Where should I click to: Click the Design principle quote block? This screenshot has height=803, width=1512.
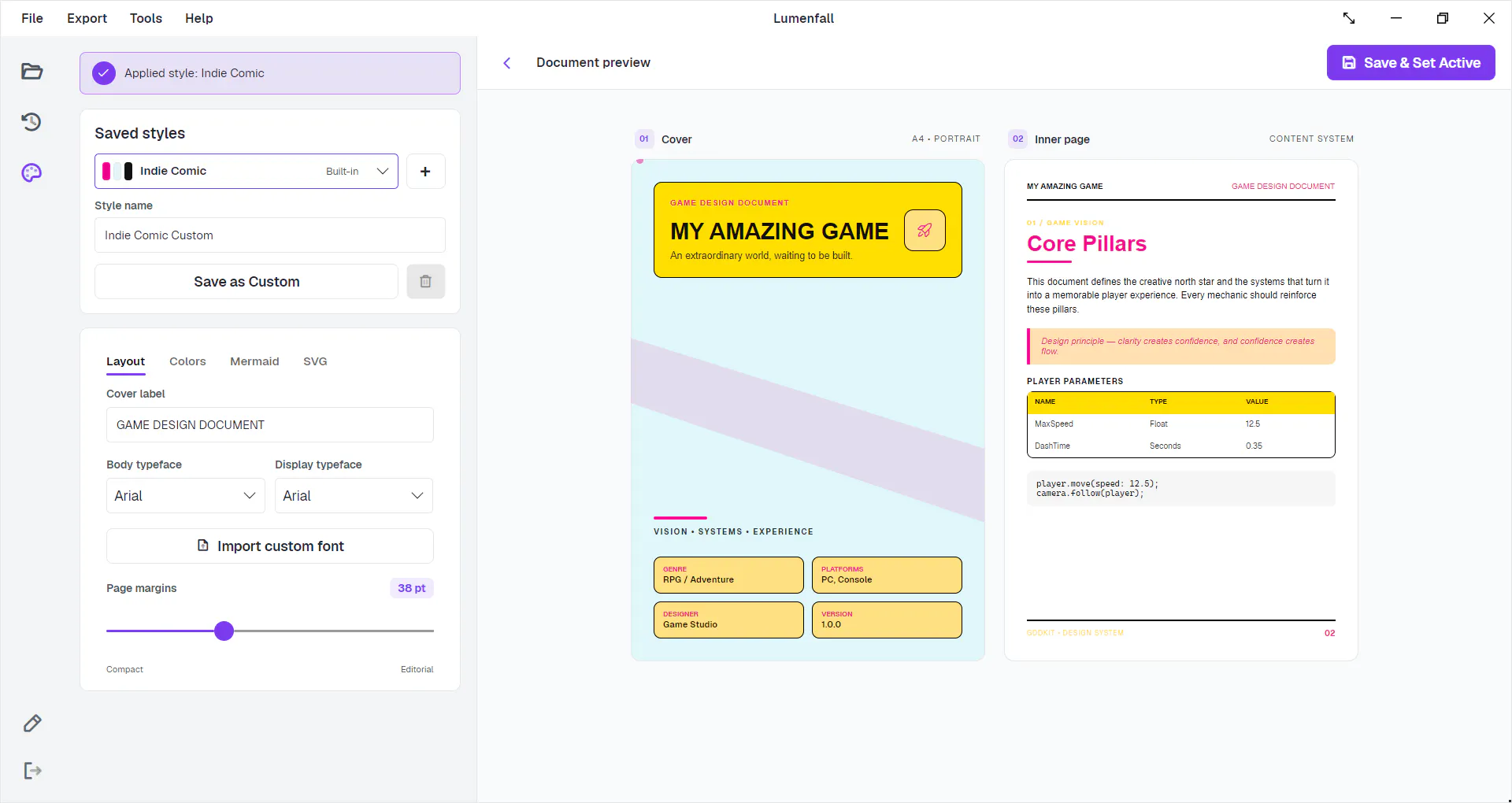(1181, 346)
